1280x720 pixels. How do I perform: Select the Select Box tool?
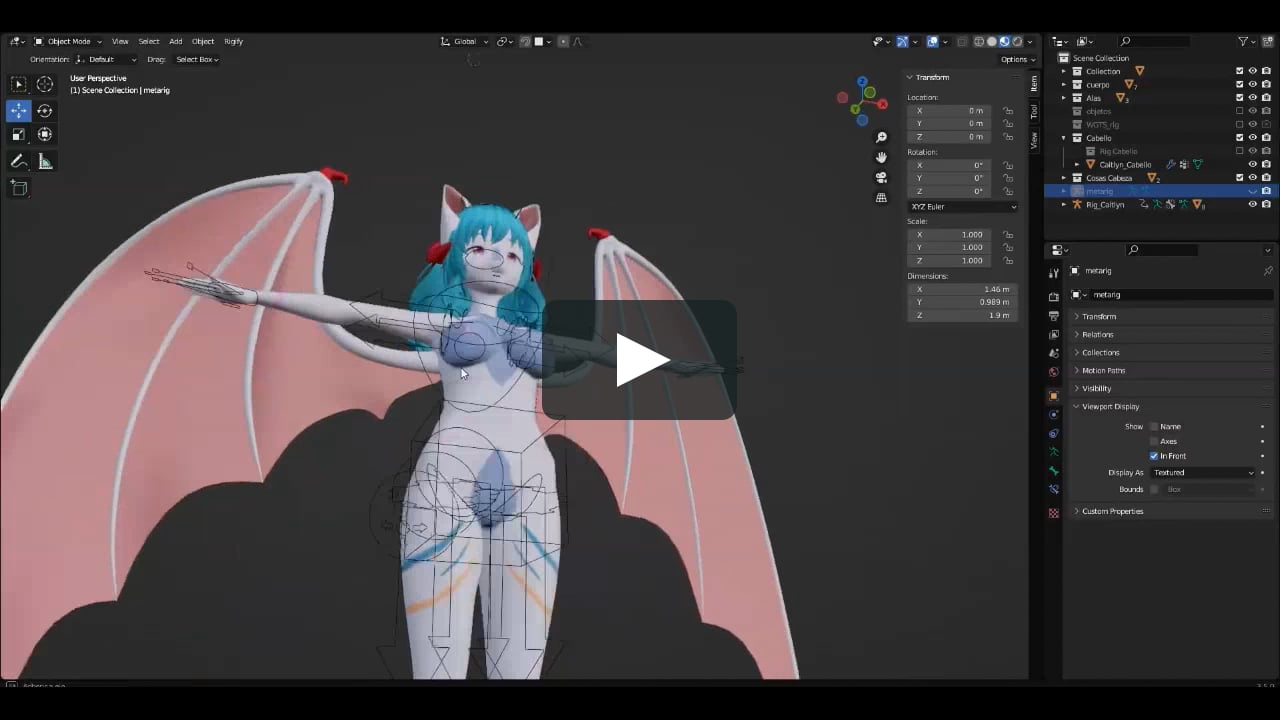(x=18, y=85)
